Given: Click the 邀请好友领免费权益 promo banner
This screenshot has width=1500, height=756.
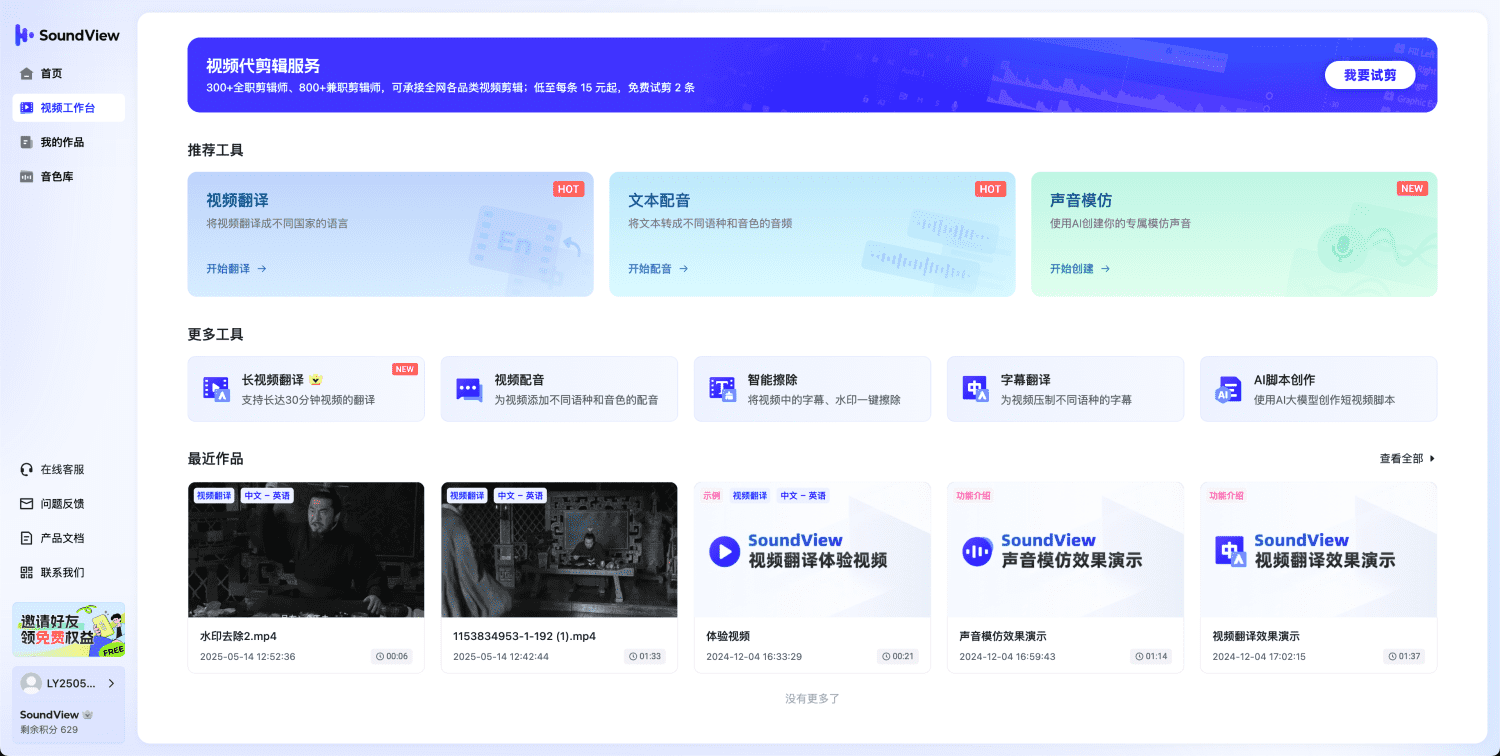Looking at the screenshot, I should point(68,629).
